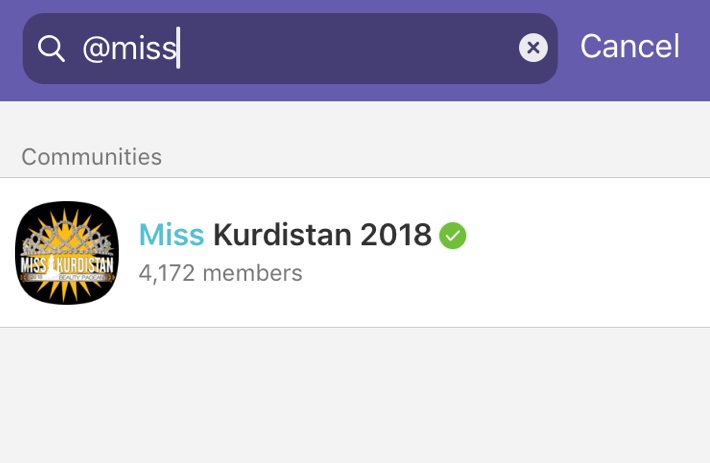Open the Miss Kurdistan 2018 community
This screenshot has height=463, width=710.
point(300,253)
